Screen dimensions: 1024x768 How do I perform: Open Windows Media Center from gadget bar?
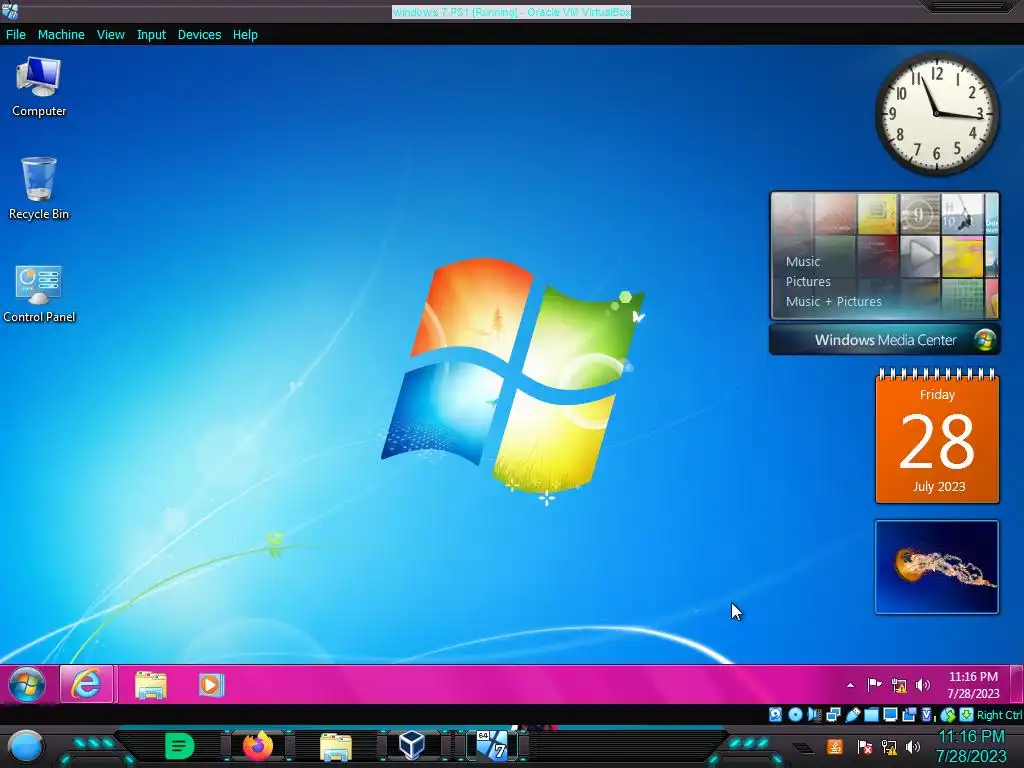click(x=885, y=340)
